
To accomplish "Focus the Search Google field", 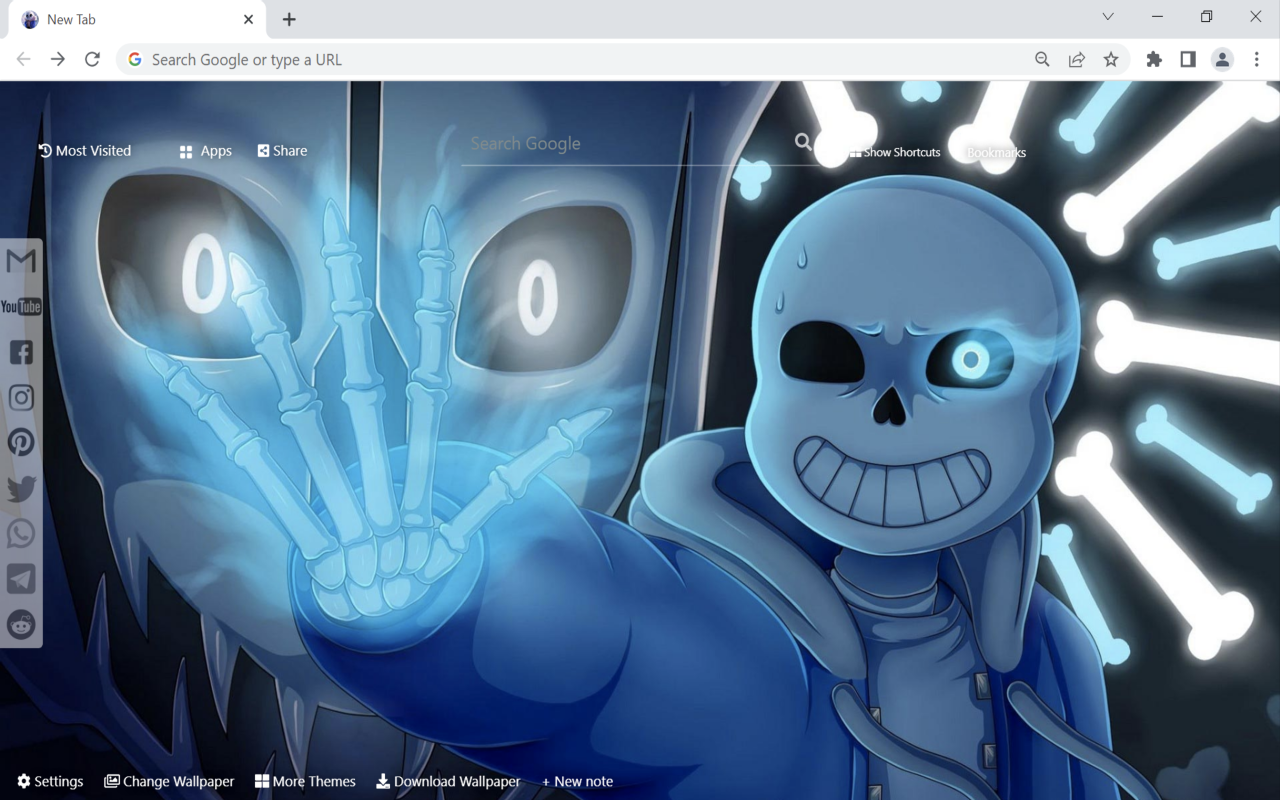I will 626,144.
